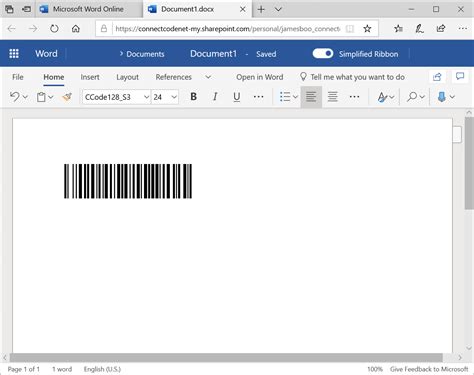
Task: Click the Bullets list icon
Action: coord(285,97)
